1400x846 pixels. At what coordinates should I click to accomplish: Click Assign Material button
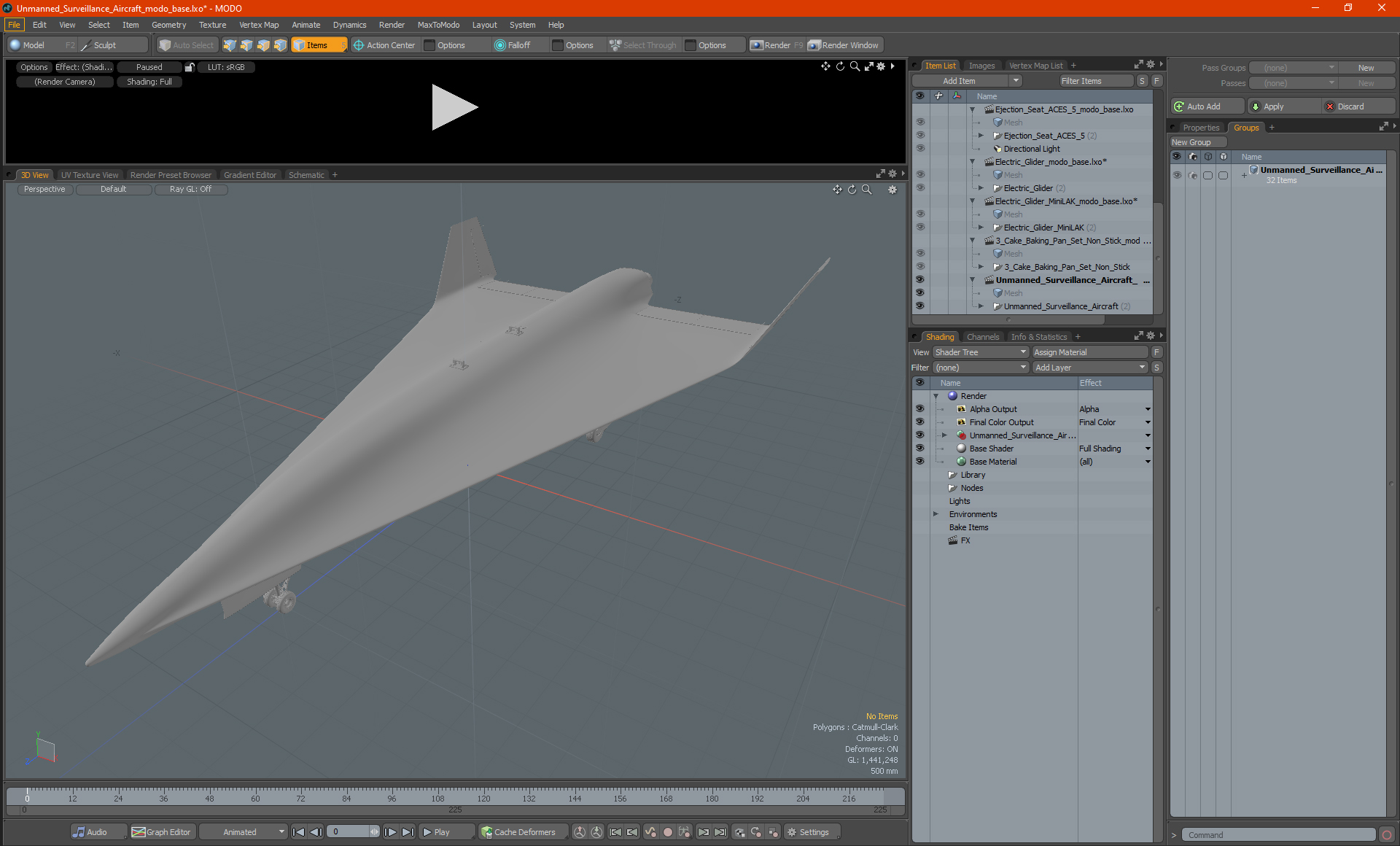click(1090, 352)
